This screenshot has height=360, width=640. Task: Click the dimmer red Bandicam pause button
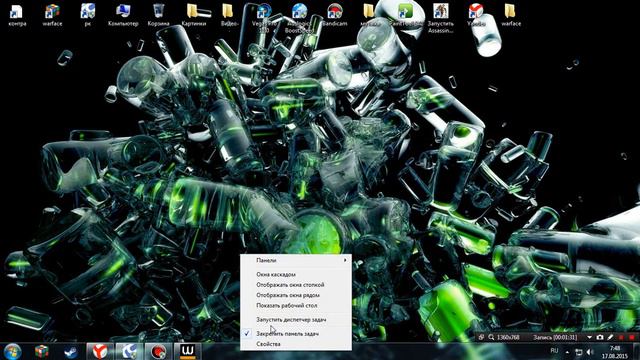coord(621,337)
